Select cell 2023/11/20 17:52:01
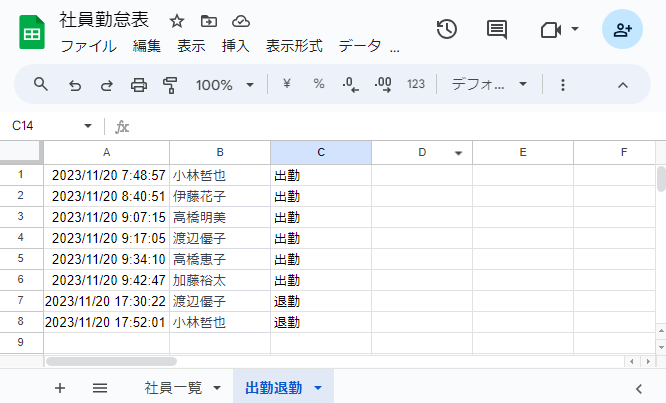 tap(106, 322)
